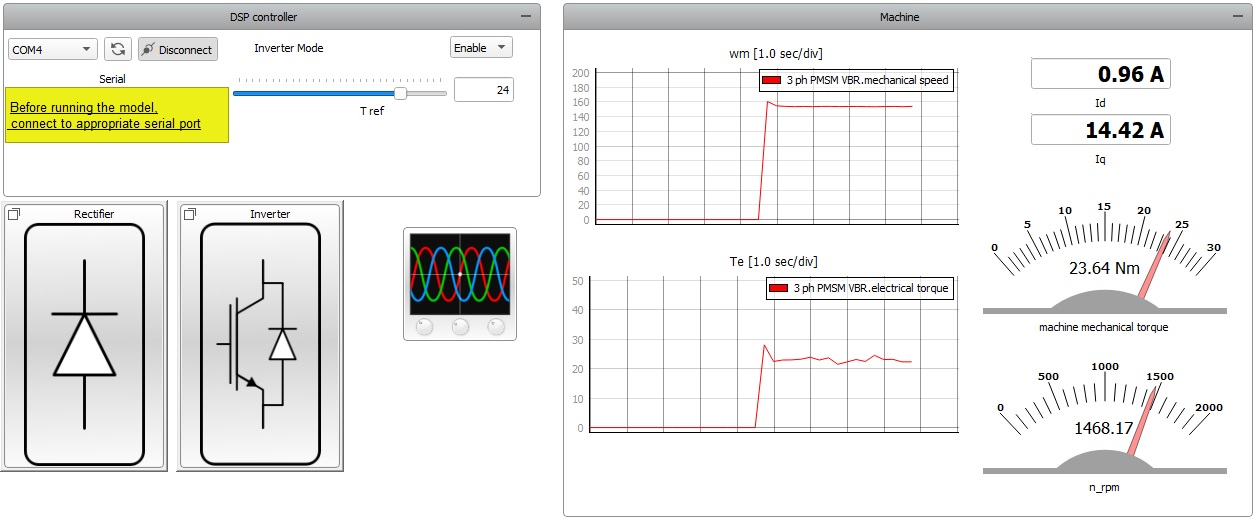1257x523 pixels.
Task: Click the Id current readout
Action: [x=1100, y=74]
